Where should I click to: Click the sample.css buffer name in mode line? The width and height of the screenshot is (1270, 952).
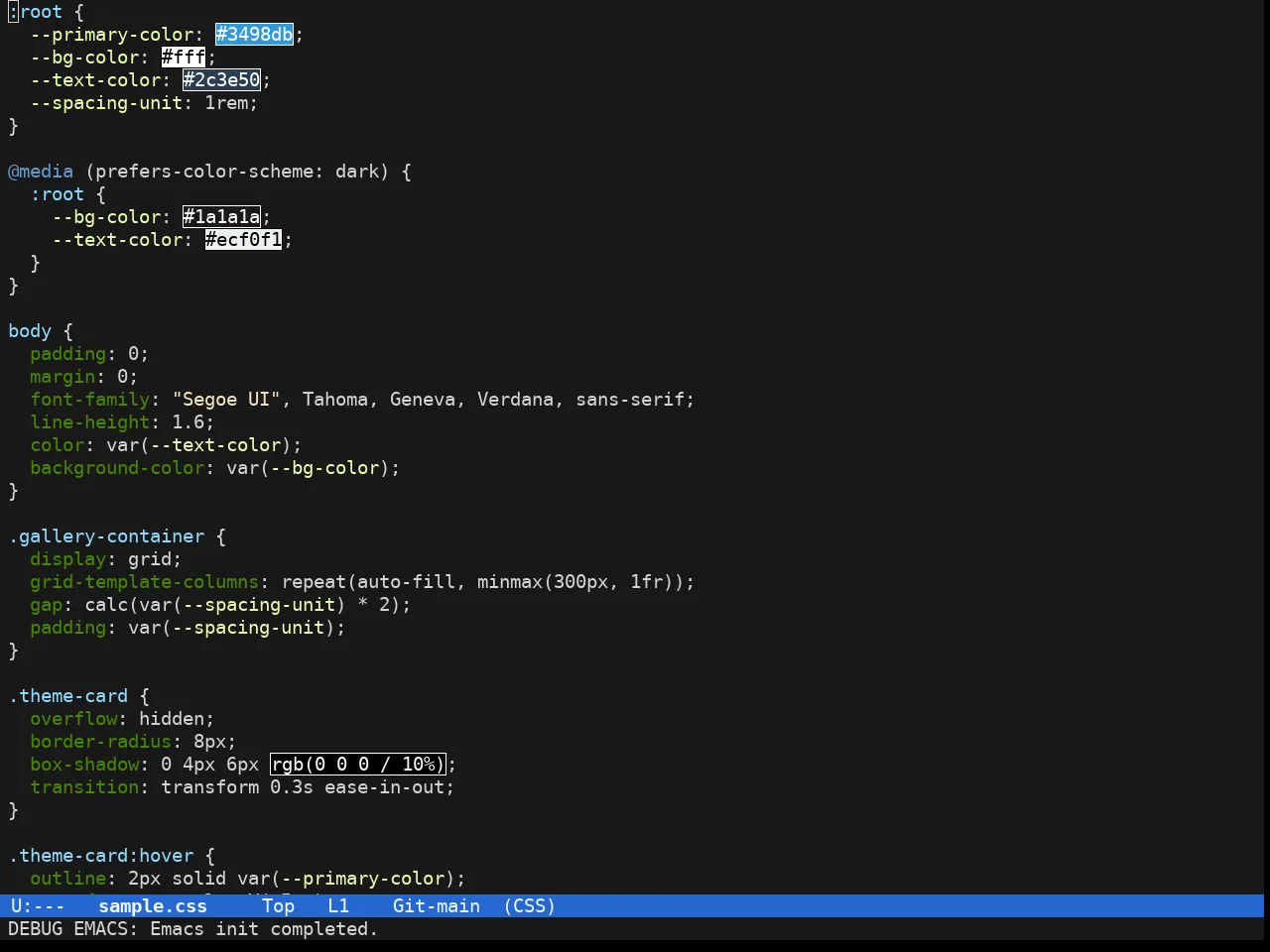coord(153,906)
